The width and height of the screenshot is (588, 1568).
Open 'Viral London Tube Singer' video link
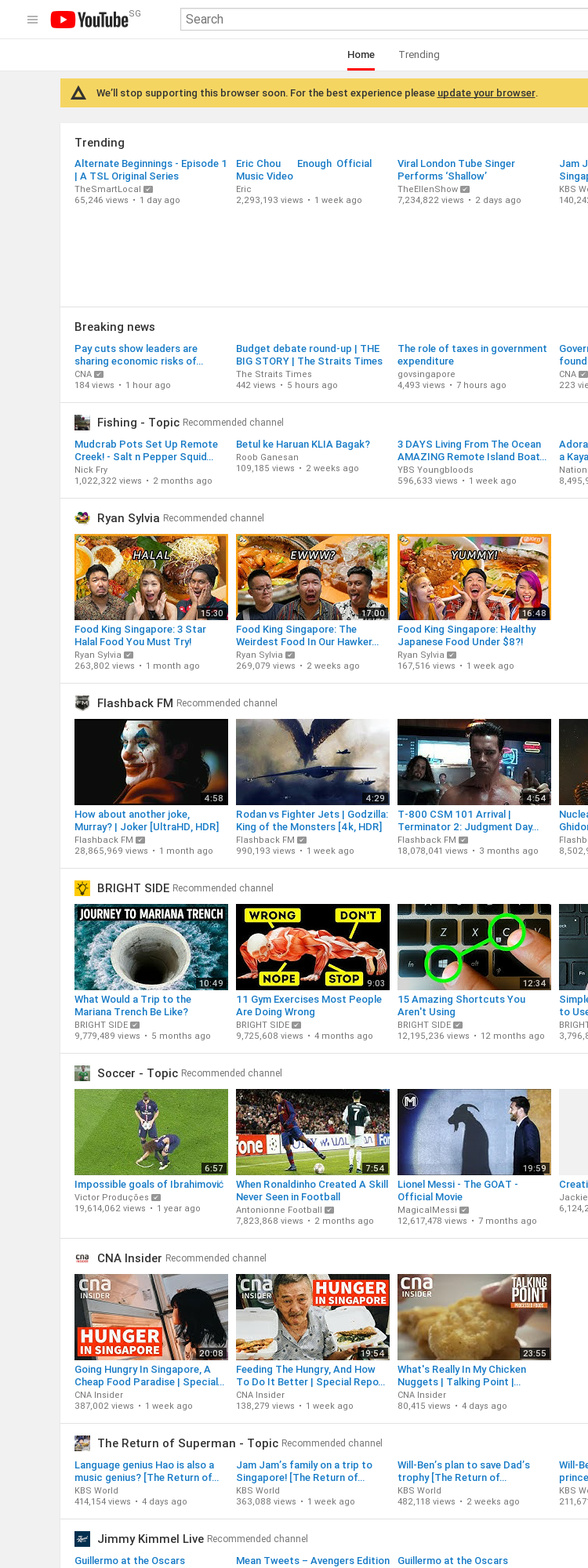pos(456,170)
